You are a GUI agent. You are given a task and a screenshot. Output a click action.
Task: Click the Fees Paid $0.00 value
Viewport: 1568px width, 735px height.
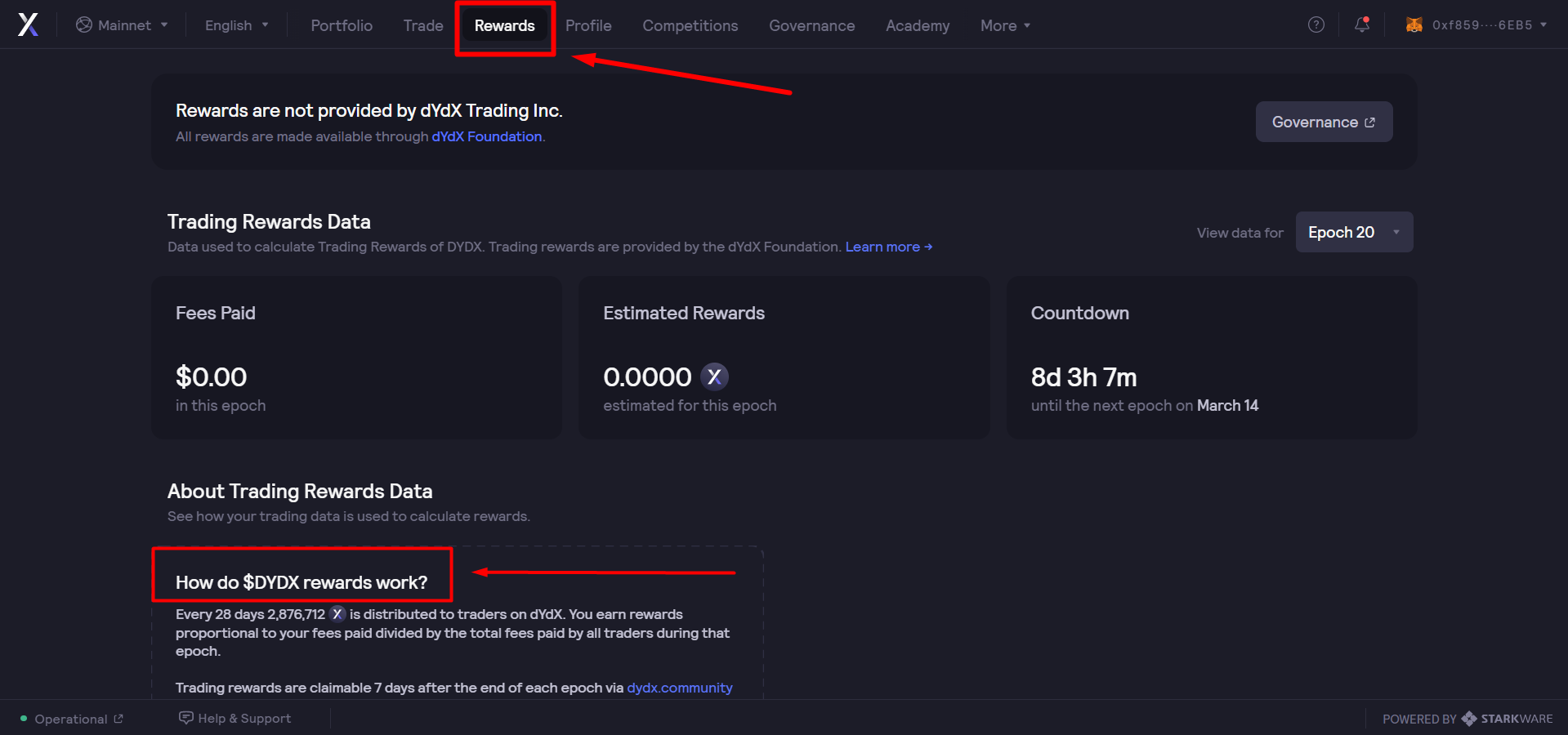[211, 376]
